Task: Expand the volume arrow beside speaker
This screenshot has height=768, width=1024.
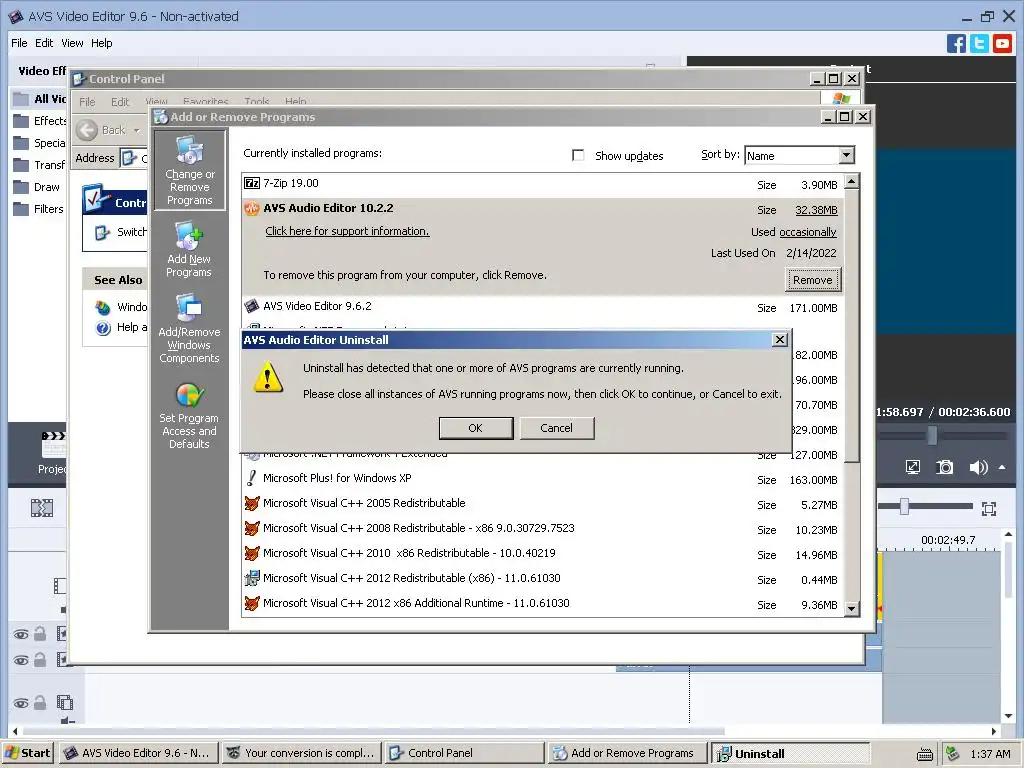Action: 1002,467
